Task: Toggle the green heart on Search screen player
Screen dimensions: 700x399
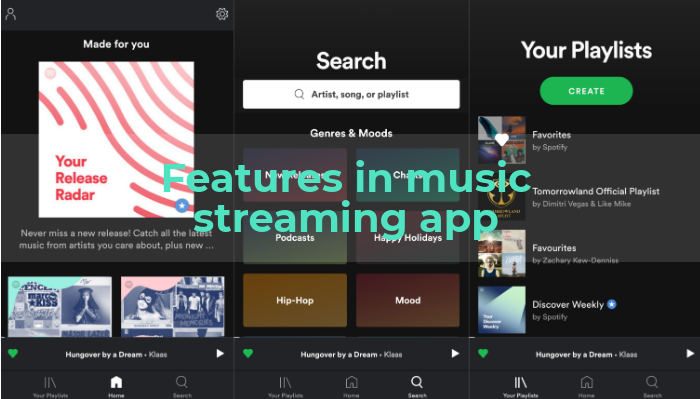Action: click(248, 353)
